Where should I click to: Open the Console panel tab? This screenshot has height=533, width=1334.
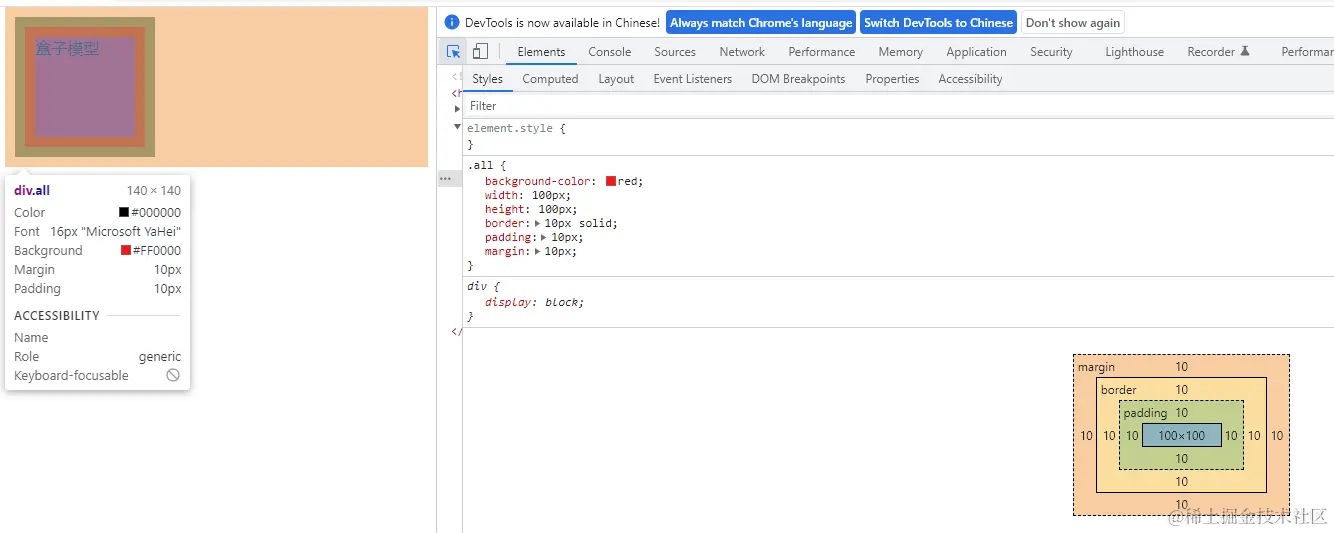[610, 52]
